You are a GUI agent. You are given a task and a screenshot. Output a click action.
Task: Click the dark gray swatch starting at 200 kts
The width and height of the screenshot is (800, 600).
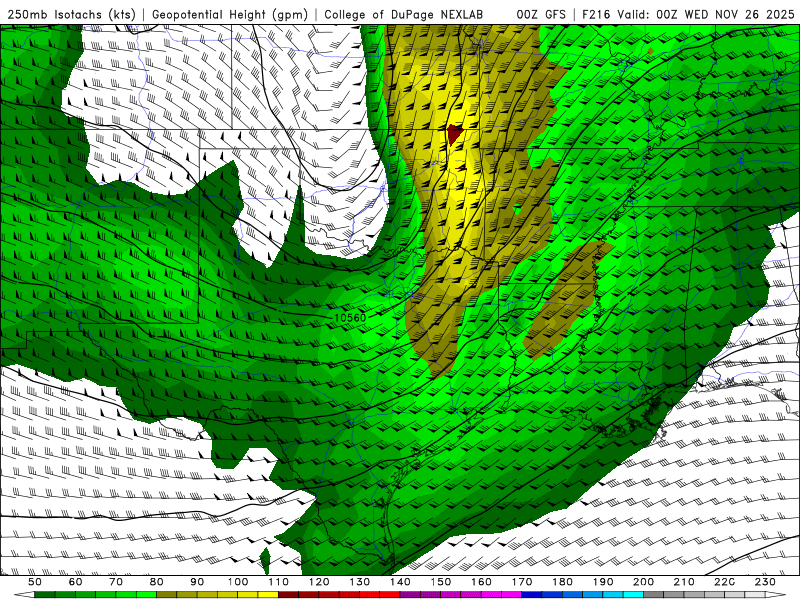(654, 595)
